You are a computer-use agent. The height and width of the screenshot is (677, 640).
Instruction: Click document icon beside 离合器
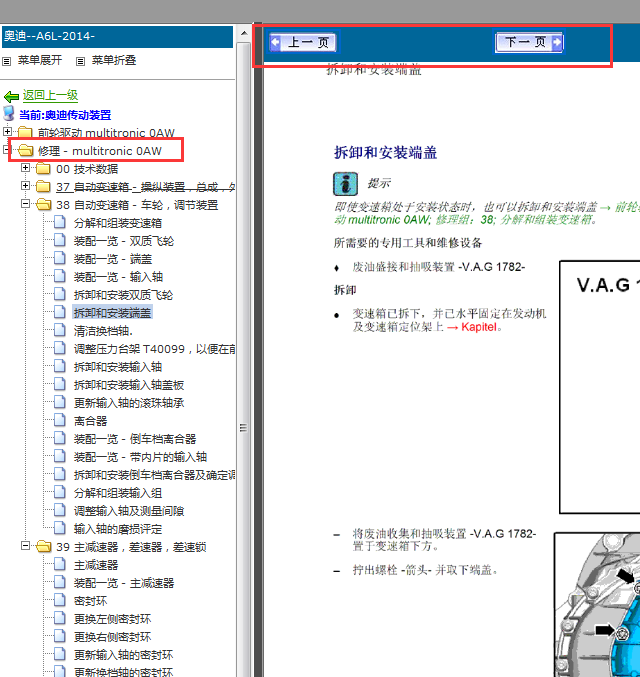[x=60, y=420]
